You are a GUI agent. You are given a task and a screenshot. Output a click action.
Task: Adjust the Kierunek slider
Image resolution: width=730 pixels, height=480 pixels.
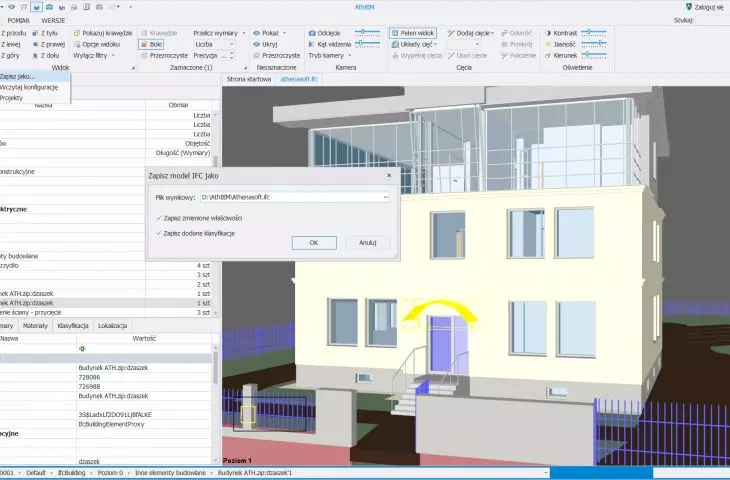pyautogui.click(x=594, y=54)
